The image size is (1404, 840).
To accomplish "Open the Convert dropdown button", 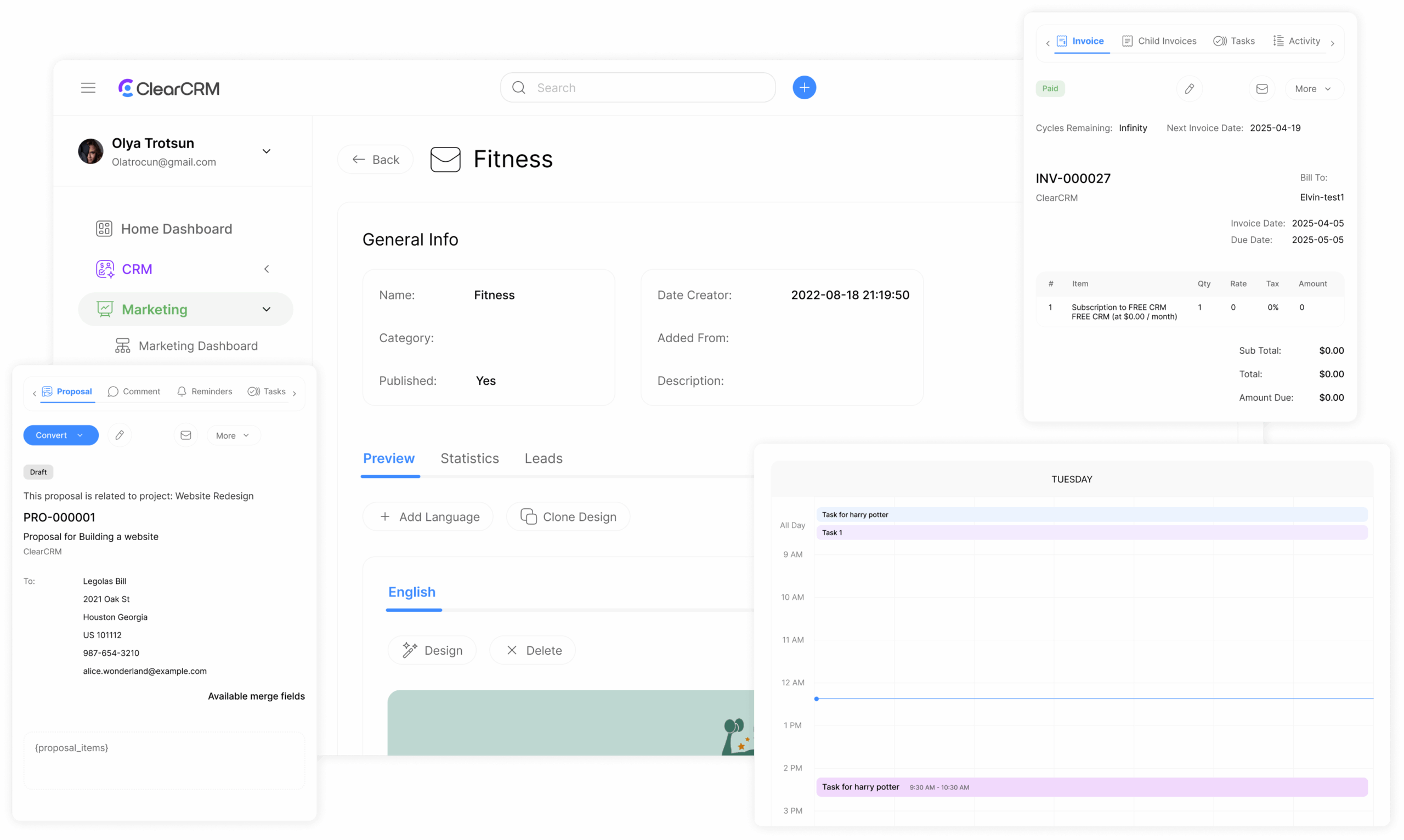I will [60, 435].
